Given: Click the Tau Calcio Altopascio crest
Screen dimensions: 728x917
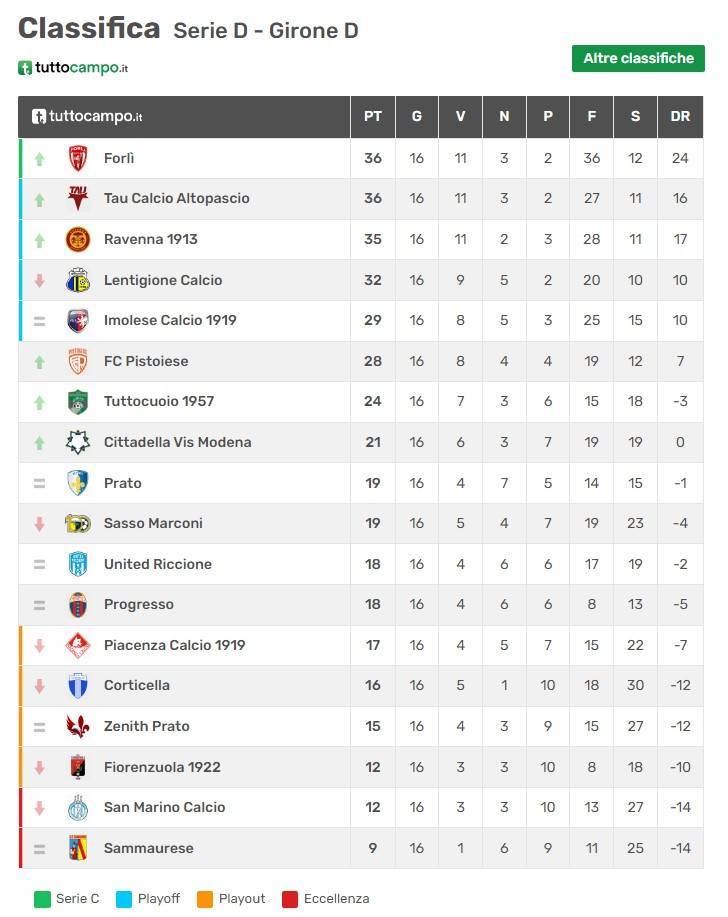Looking at the screenshot, I should 78,198.
